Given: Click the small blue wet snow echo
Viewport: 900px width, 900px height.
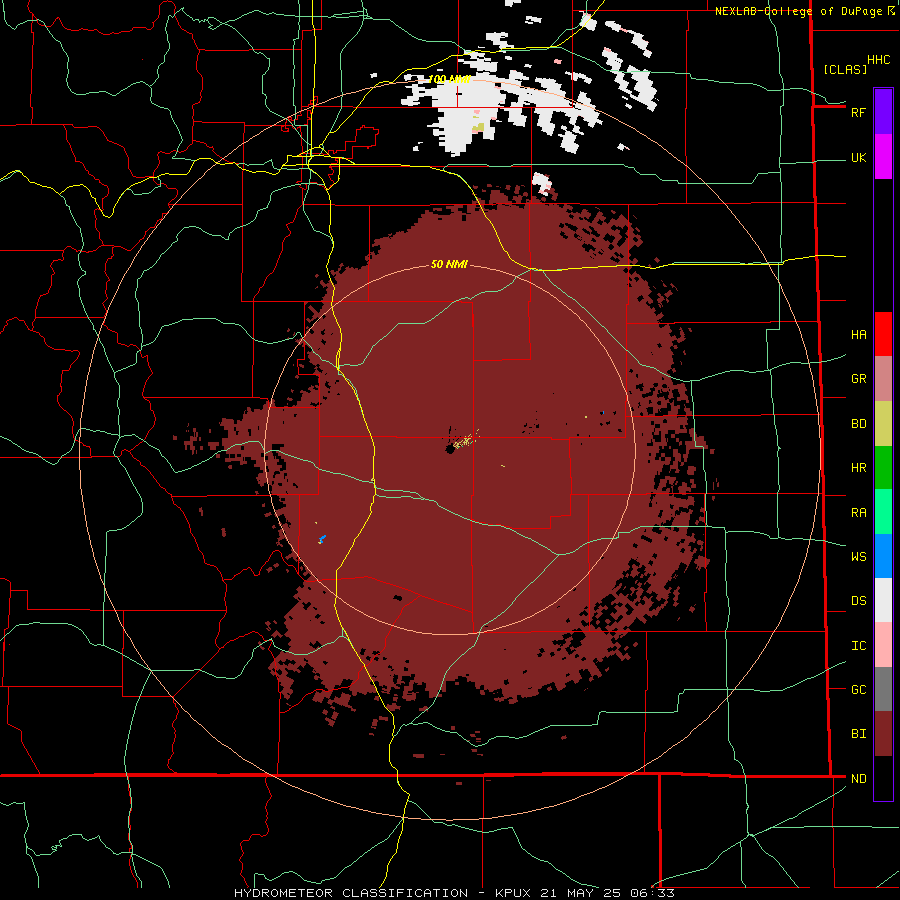Looking at the screenshot, I should click(x=322, y=539).
